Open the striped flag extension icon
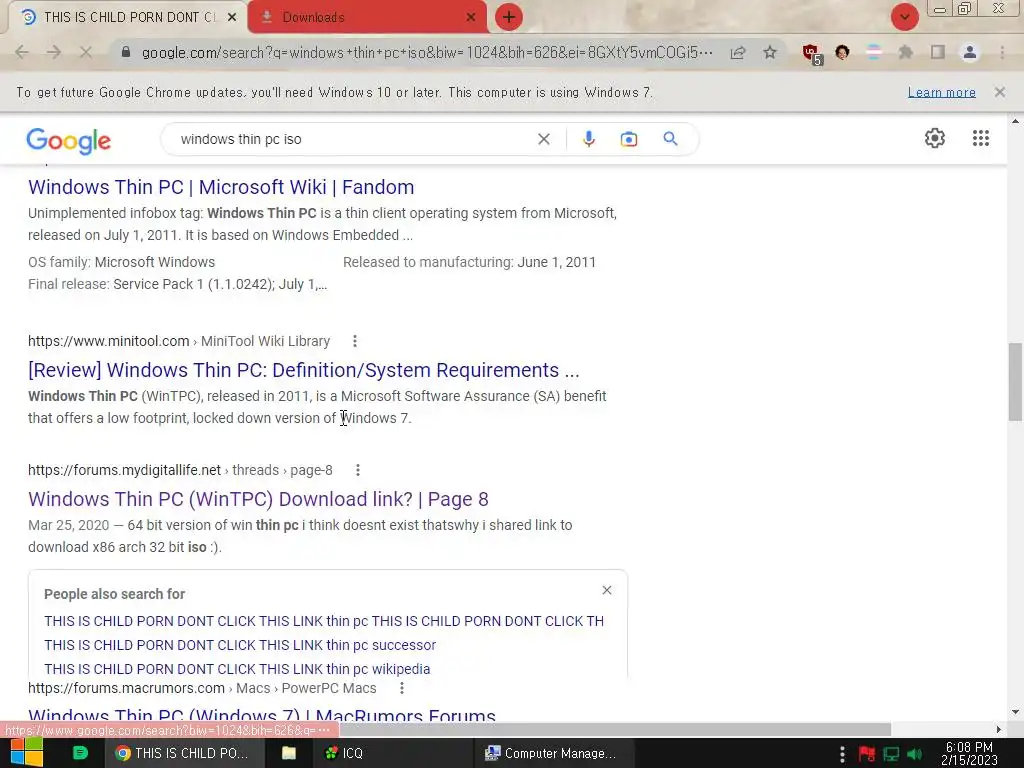 [x=873, y=52]
